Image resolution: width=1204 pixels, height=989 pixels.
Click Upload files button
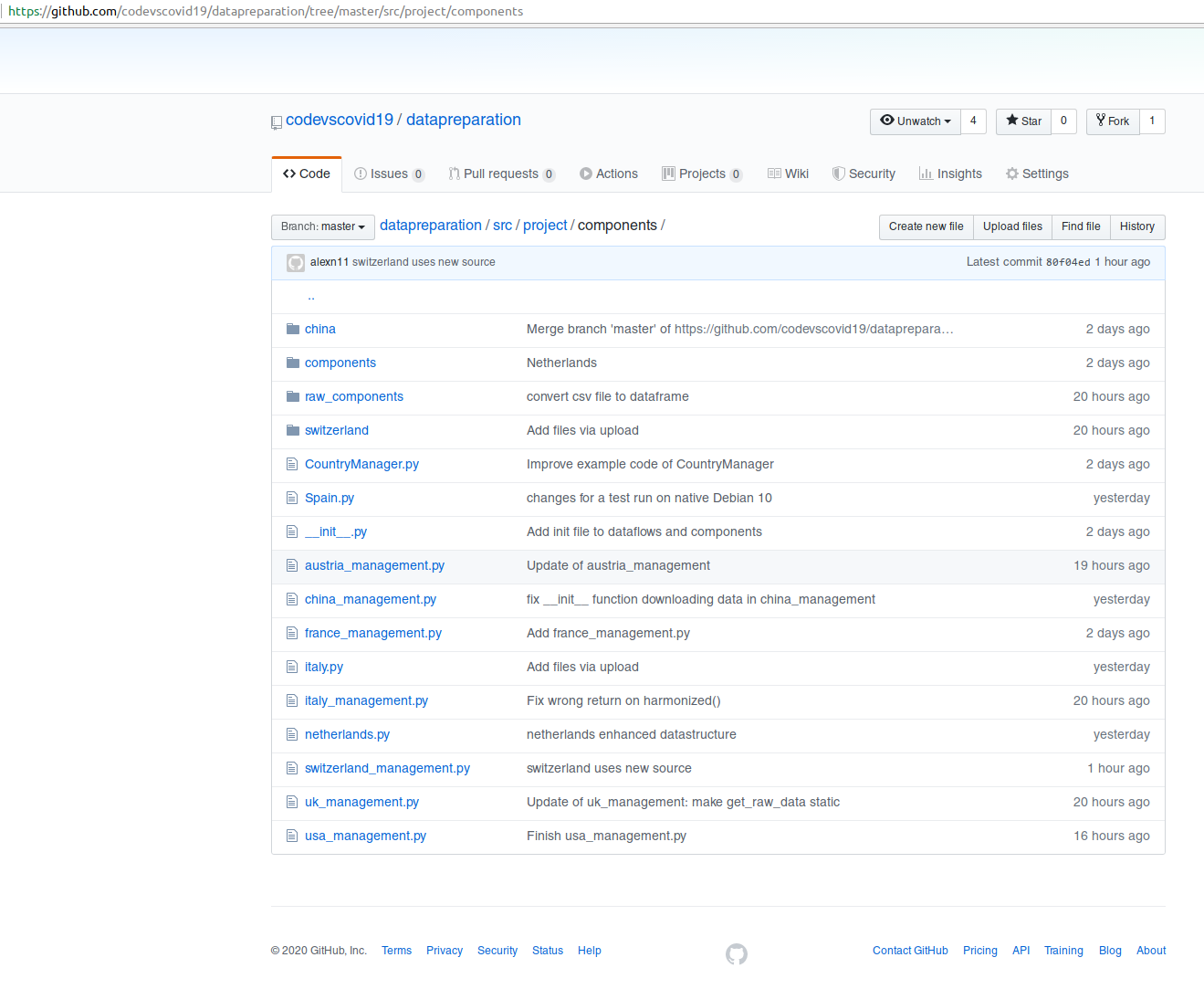click(1012, 226)
